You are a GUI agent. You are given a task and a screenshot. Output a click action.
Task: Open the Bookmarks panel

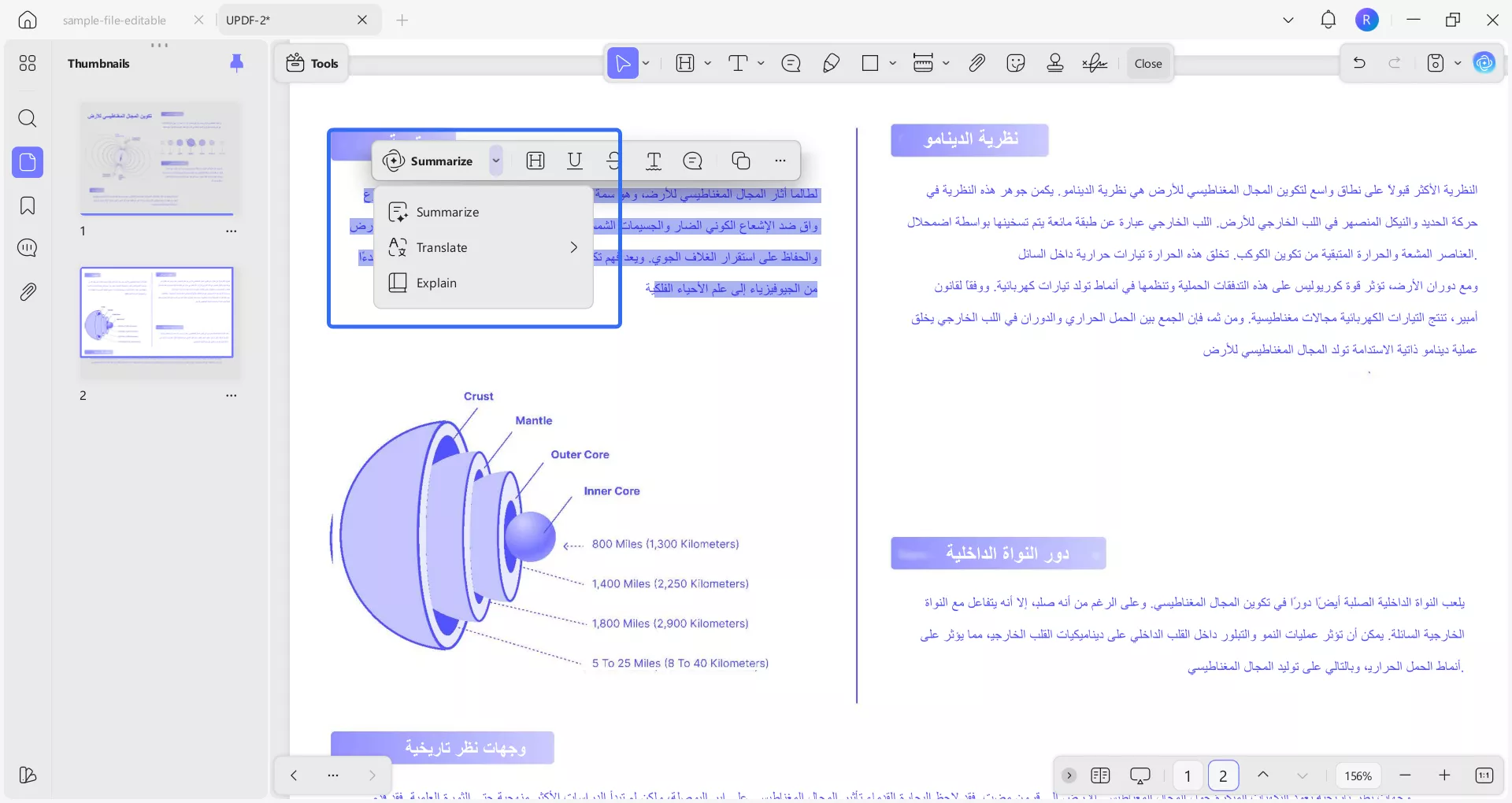28,205
